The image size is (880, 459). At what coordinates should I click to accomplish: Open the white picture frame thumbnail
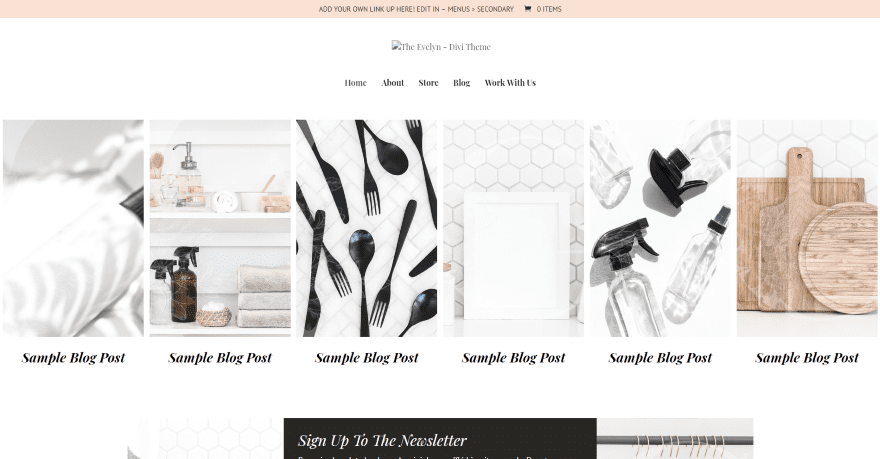[514, 228]
